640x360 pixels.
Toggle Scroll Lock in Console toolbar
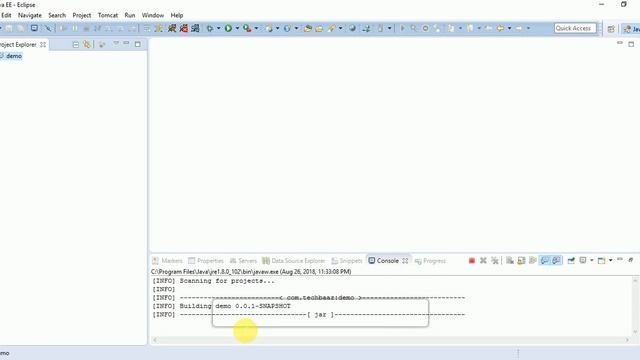click(521, 260)
